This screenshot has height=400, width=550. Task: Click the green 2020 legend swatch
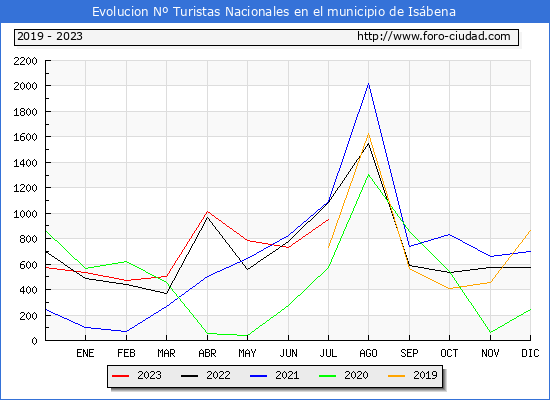click(x=328, y=376)
